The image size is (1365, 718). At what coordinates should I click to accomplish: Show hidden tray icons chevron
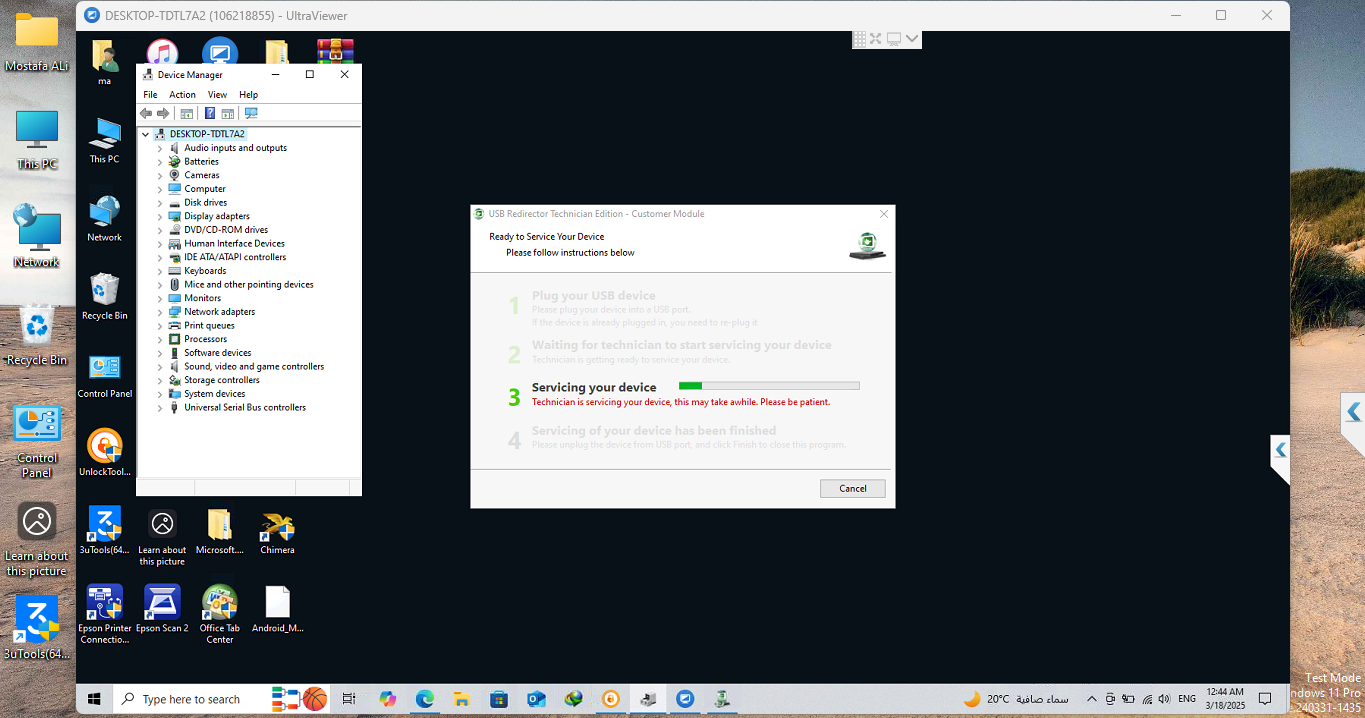pyautogui.click(x=1091, y=699)
